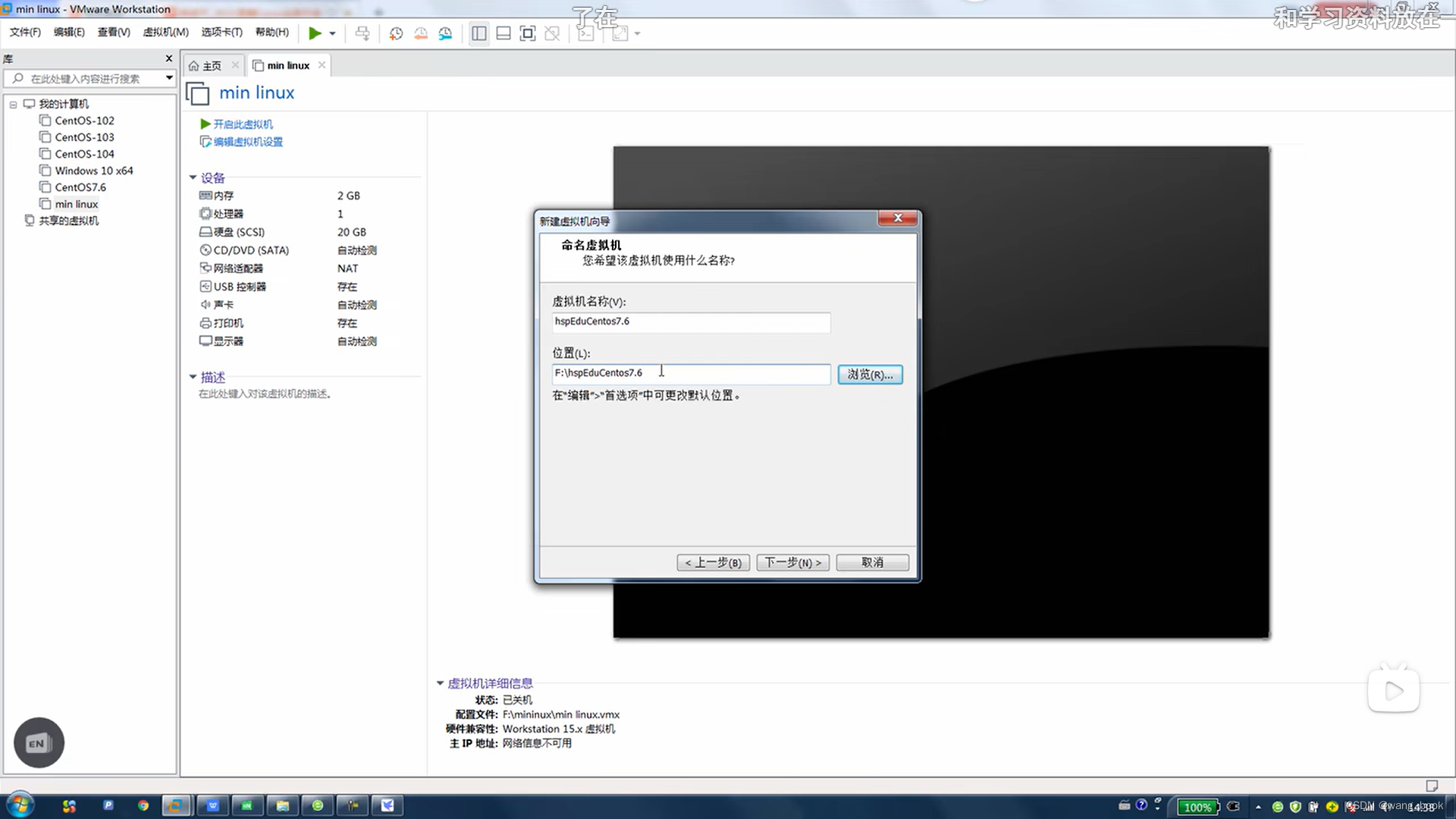Viewport: 1456px width, 819px height.
Task: Close the 新建虚拟机向导 dialog
Action: coord(898,218)
